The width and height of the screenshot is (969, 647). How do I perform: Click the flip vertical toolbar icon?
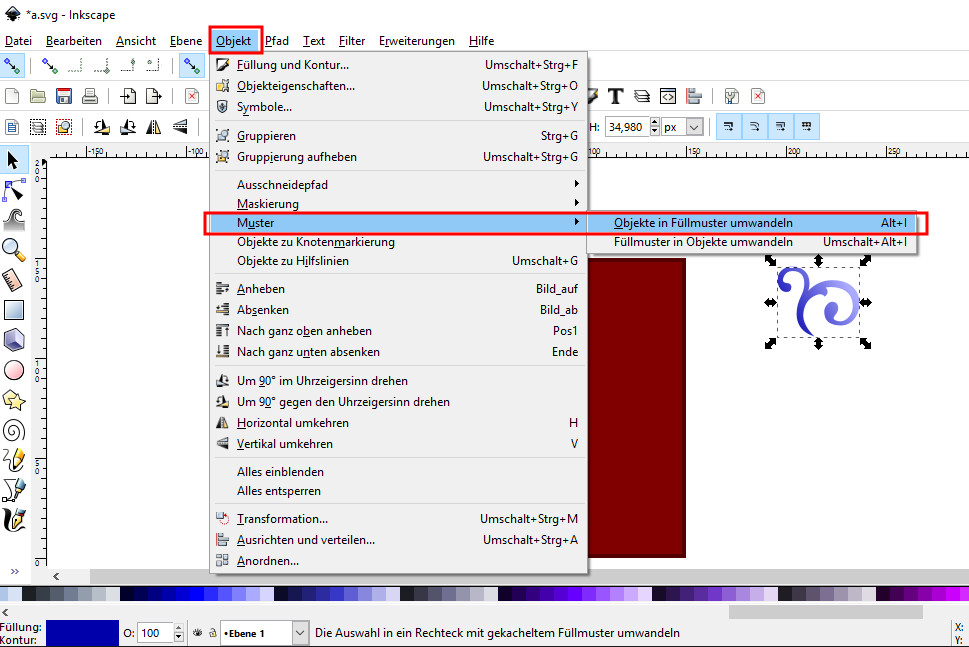click(x=179, y=127)
